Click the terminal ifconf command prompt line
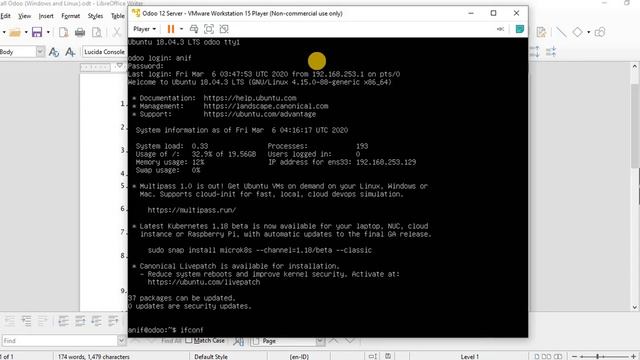This screenshot has width=640, height=360. click(166, 330)
